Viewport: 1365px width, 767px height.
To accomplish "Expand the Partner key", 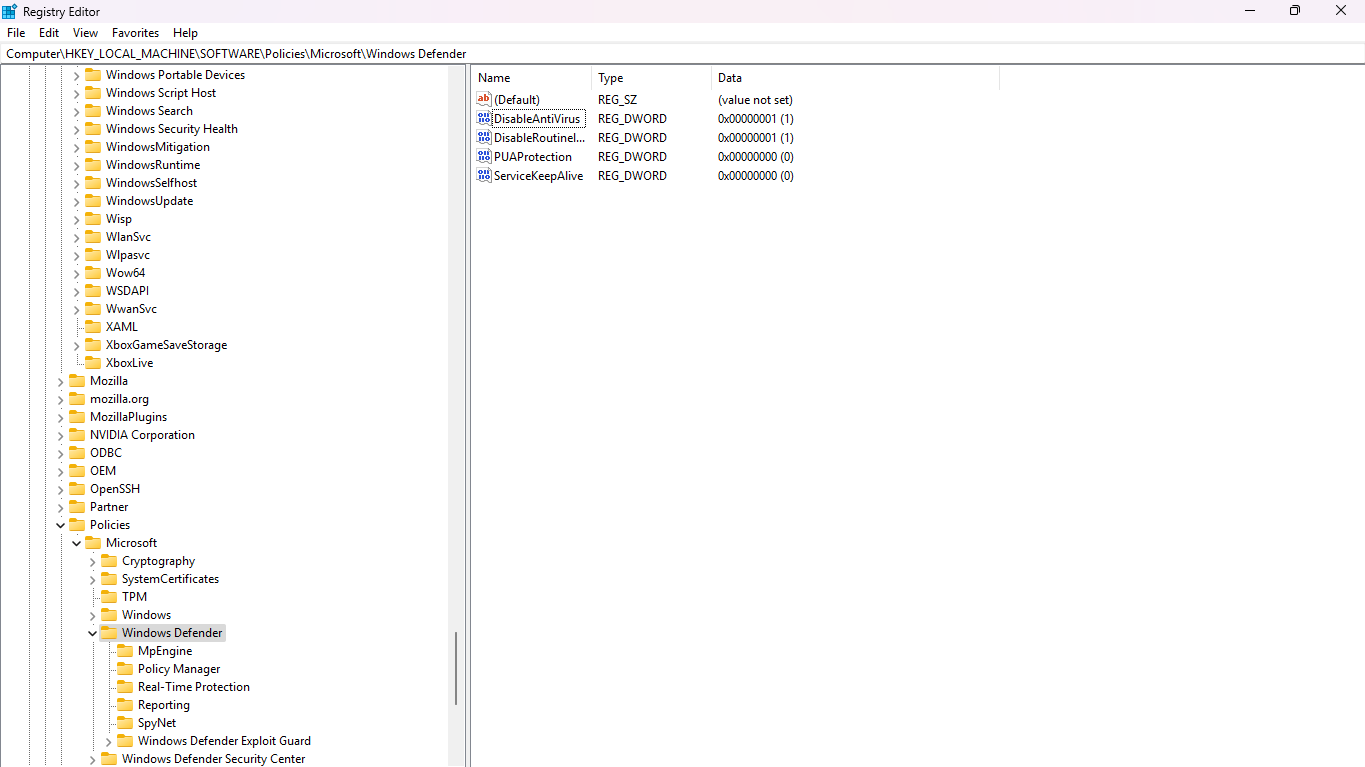I will point(60,507).
